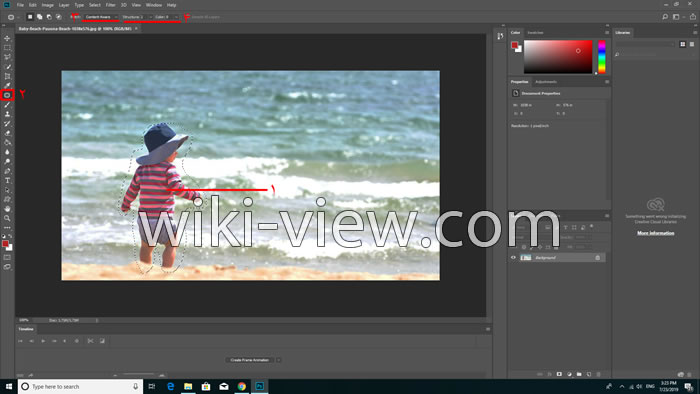
Task: Change the screen mode
Action: pyautogui.click(x=7, y=267)
